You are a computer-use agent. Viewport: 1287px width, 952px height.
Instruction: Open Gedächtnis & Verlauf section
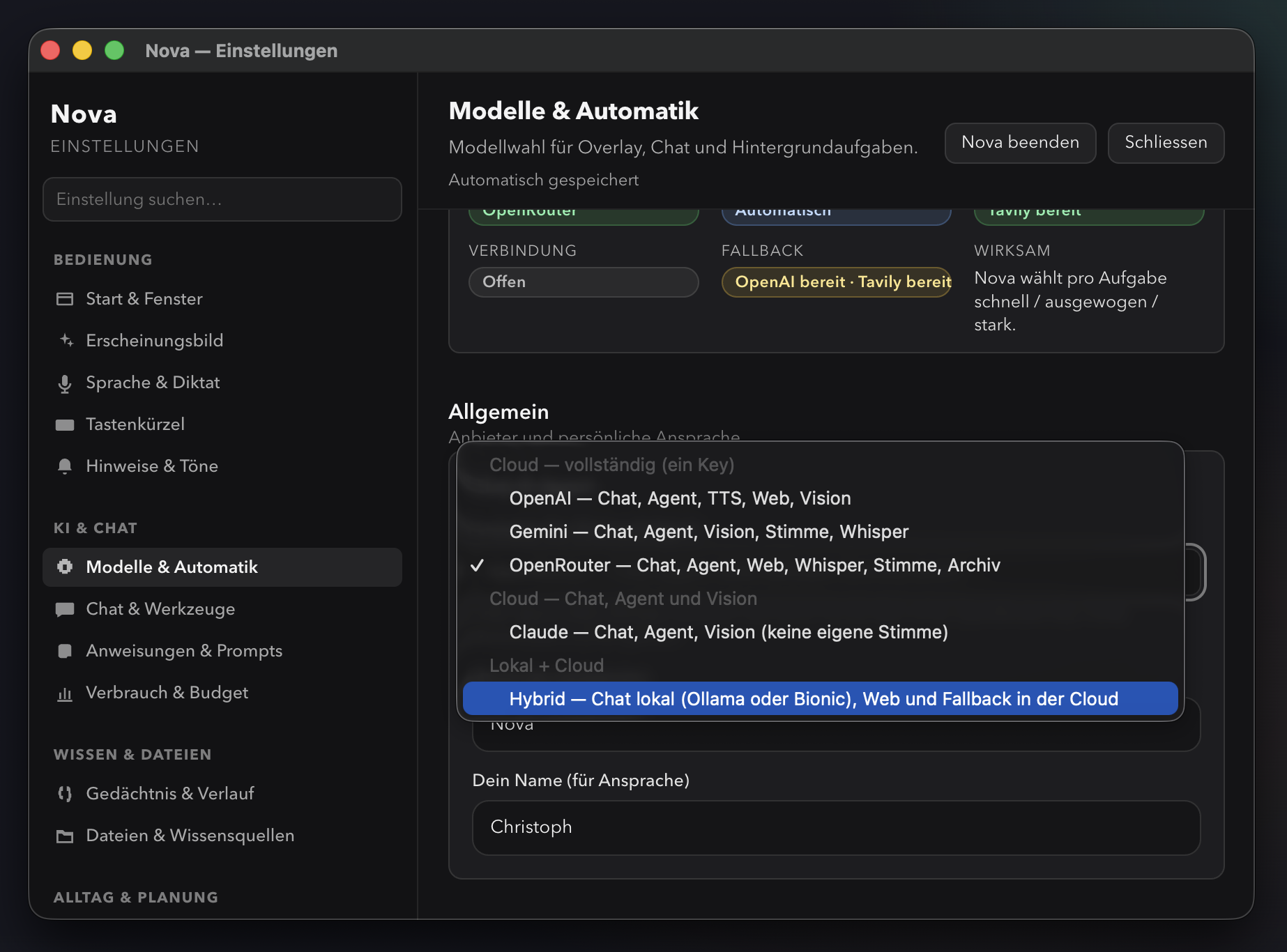pos(222,794)
